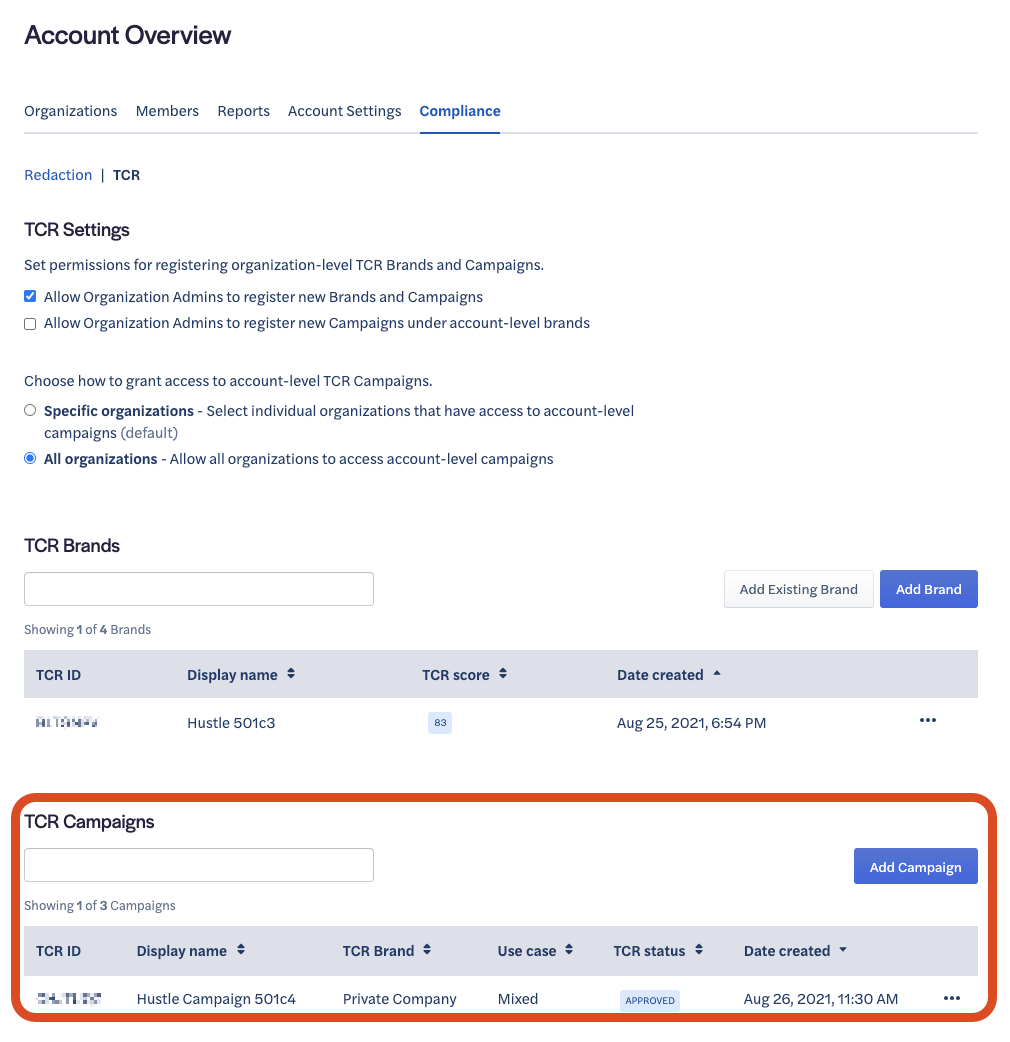Enable new Campaigns under account-level brands
The image size is (1010, 1042).
(30, 324)
